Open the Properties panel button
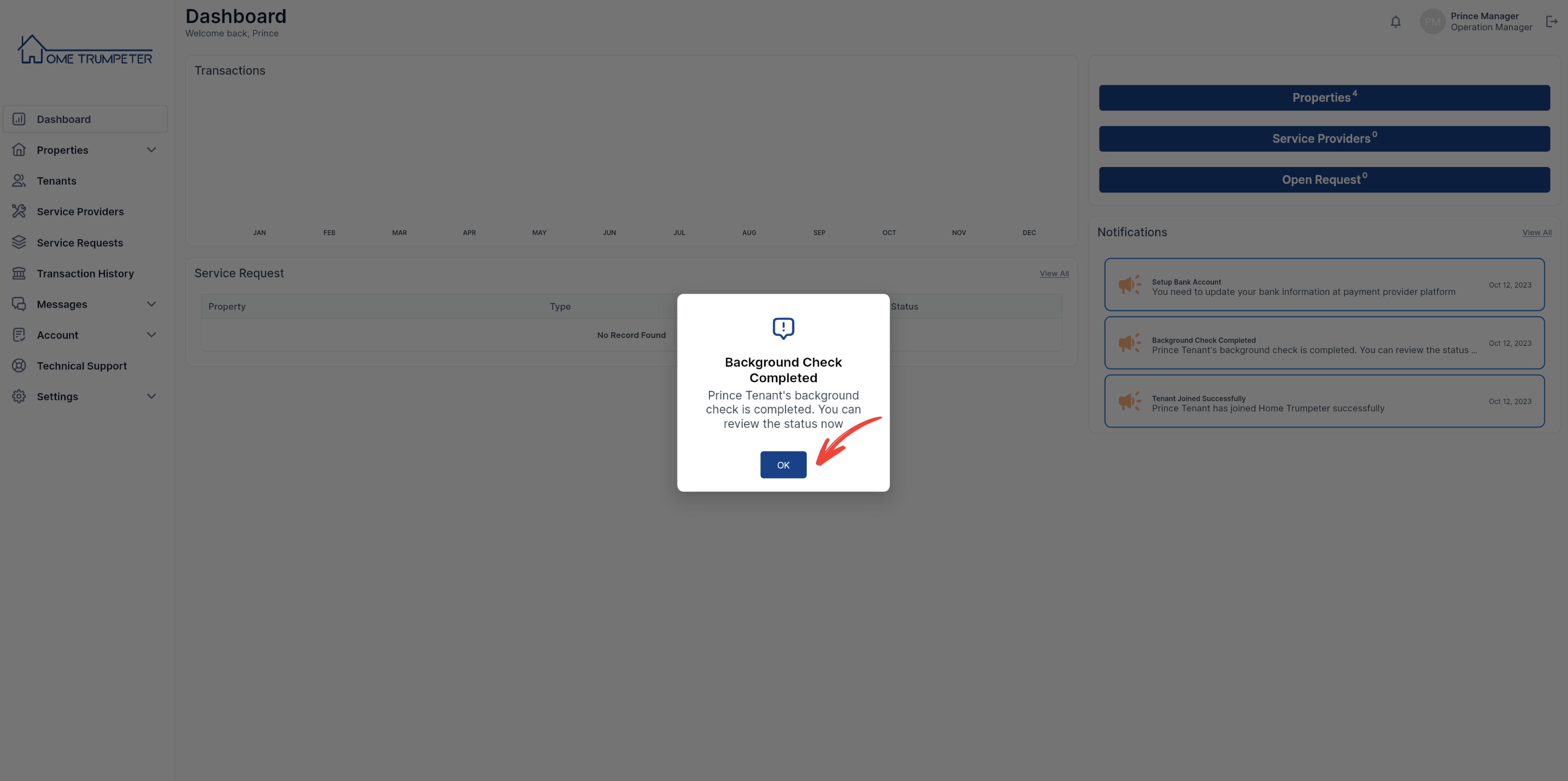The image size is (1568, 781). [1324, 97]
